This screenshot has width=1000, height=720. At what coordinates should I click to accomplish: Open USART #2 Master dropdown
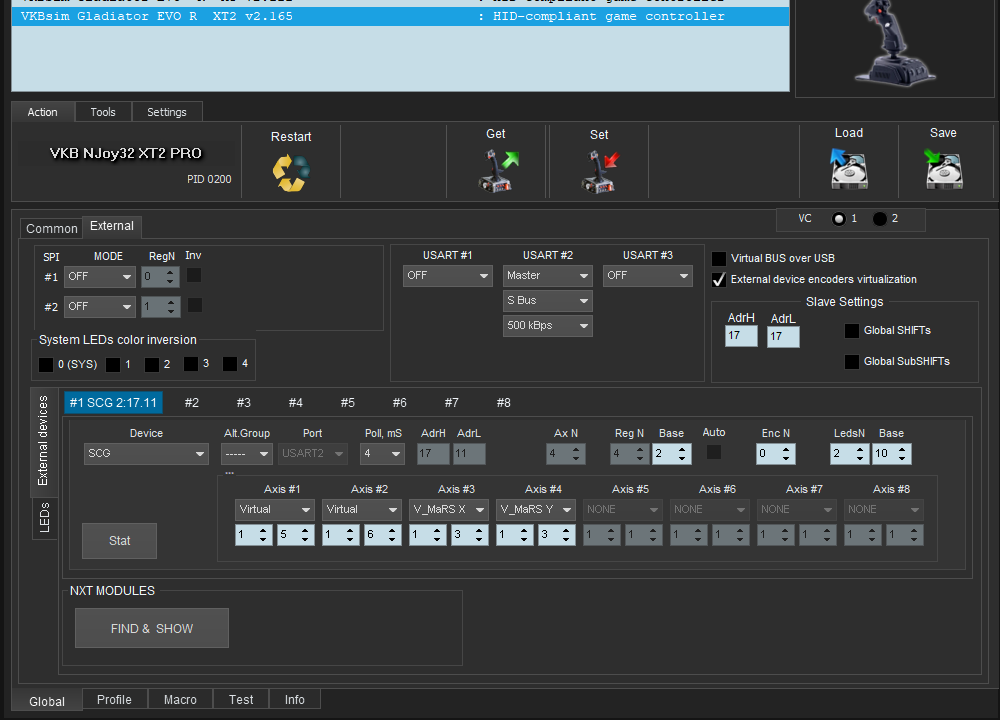tap(547, 276)
